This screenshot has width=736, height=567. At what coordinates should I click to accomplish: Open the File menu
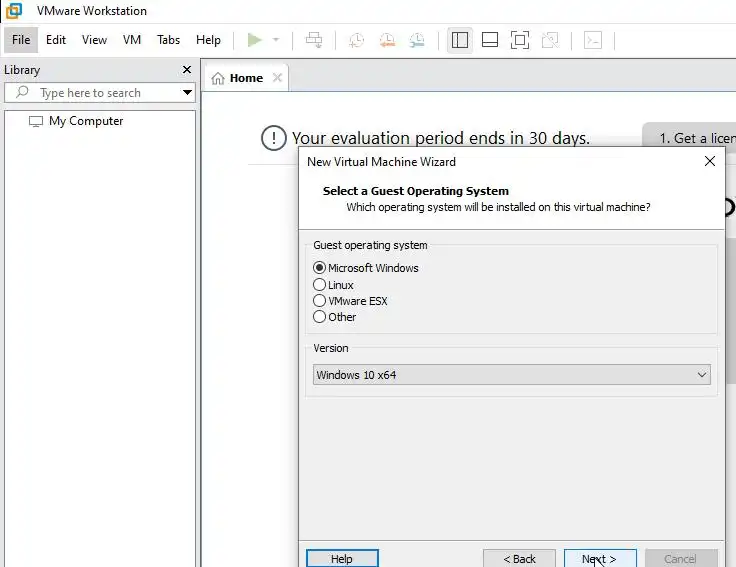[21, 40]
